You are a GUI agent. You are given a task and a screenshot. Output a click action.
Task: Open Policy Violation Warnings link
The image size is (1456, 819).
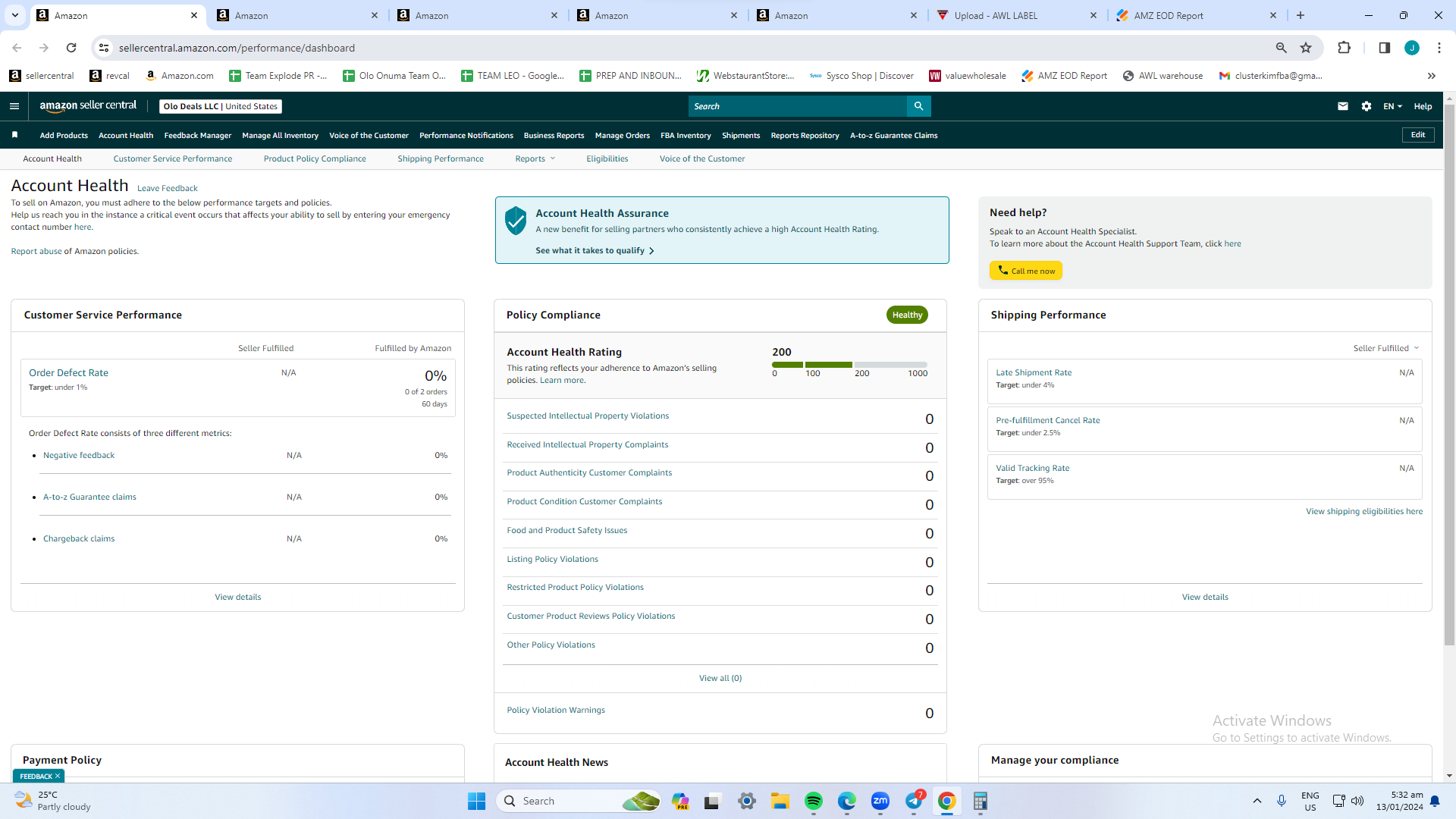556,710
